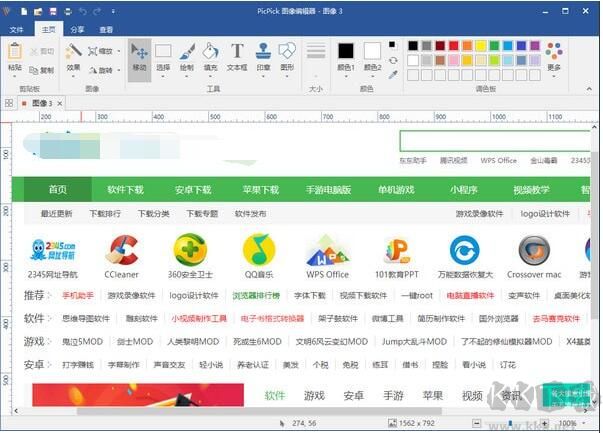Expand the Shapes tool dropdown arrow

pos(287,76)
